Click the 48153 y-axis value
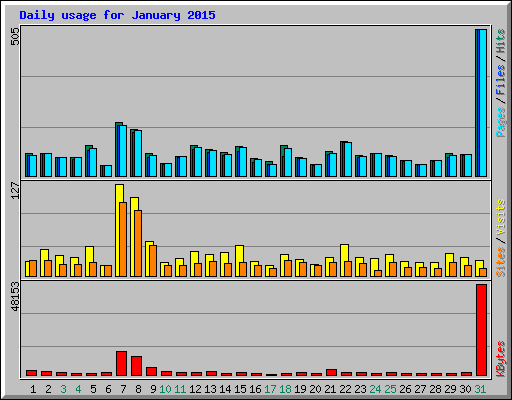512x400 pixels. click(15, 297)
